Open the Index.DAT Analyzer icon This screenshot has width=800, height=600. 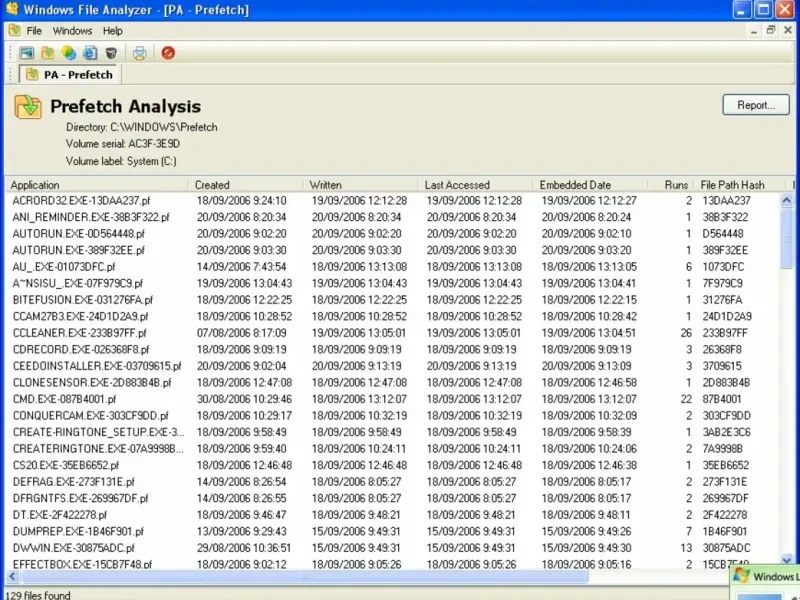click(90, 53)
